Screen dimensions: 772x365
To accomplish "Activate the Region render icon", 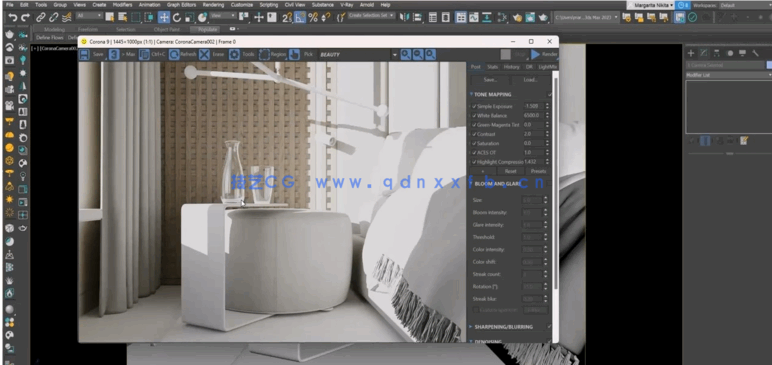I will 264,54.
